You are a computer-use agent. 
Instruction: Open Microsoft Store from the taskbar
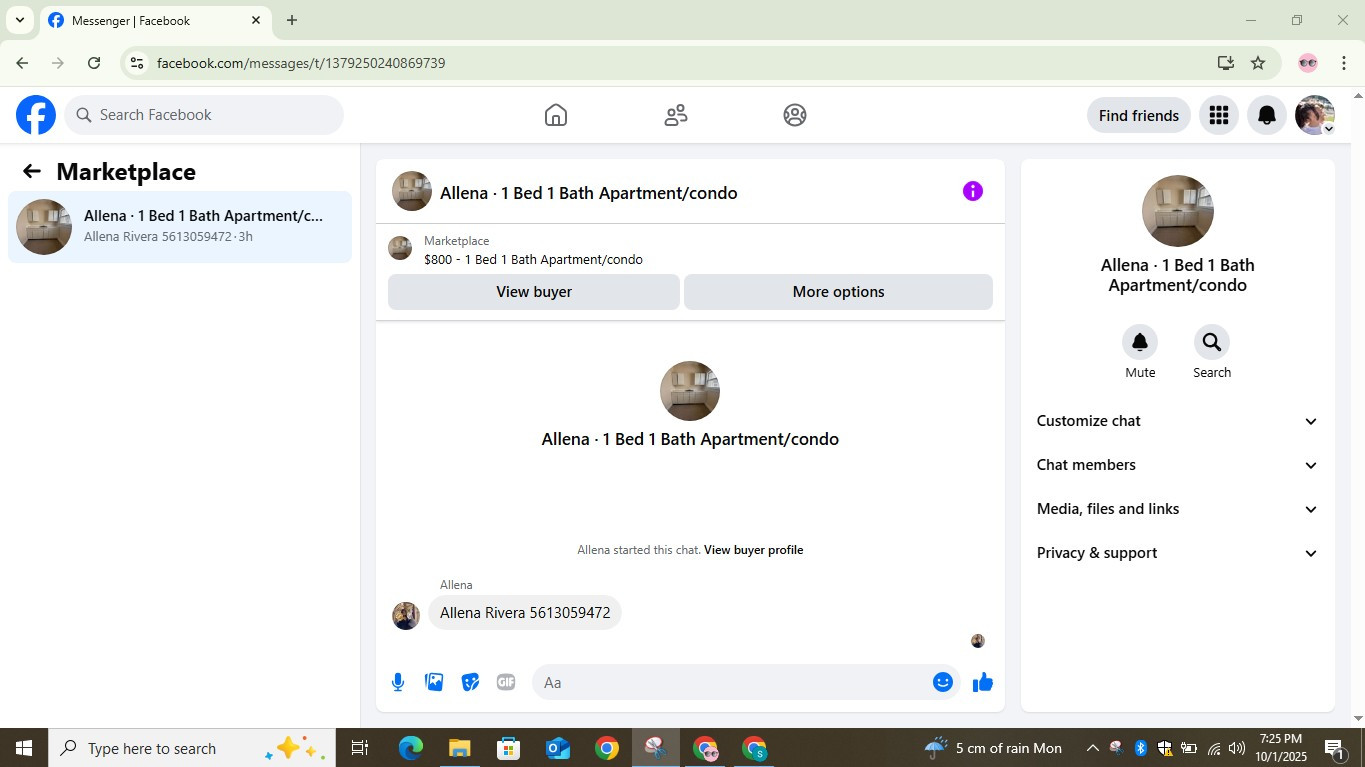pos(508,748)
